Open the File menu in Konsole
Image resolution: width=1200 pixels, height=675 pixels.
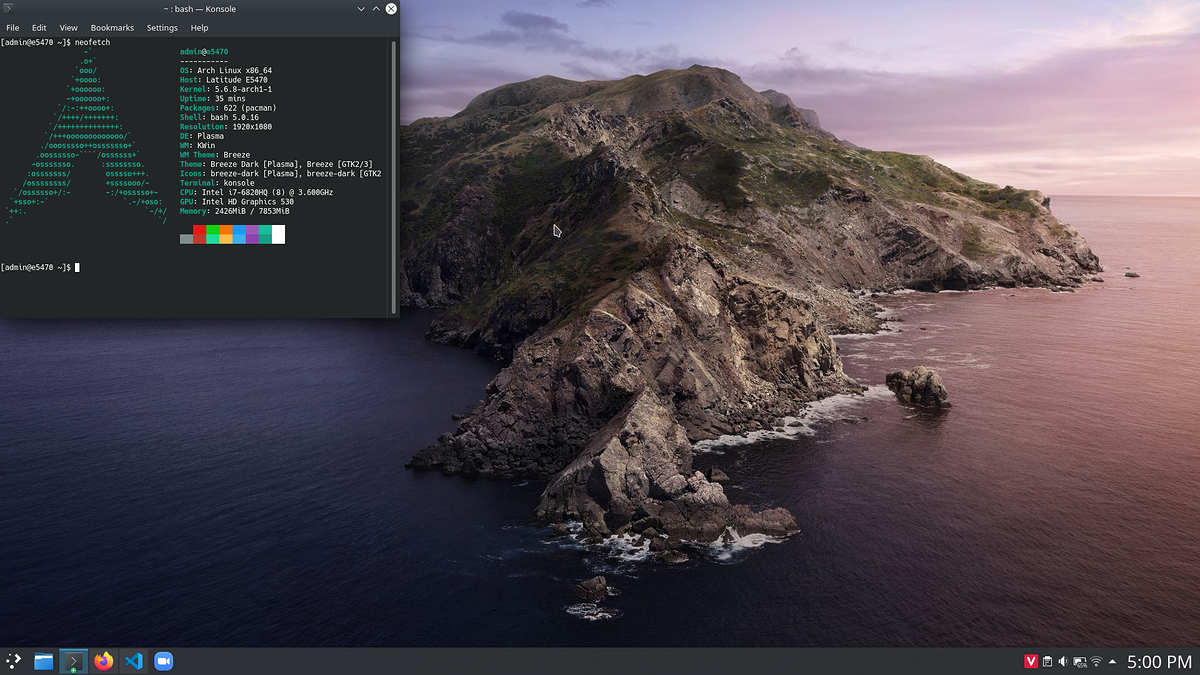coord(13,28)
